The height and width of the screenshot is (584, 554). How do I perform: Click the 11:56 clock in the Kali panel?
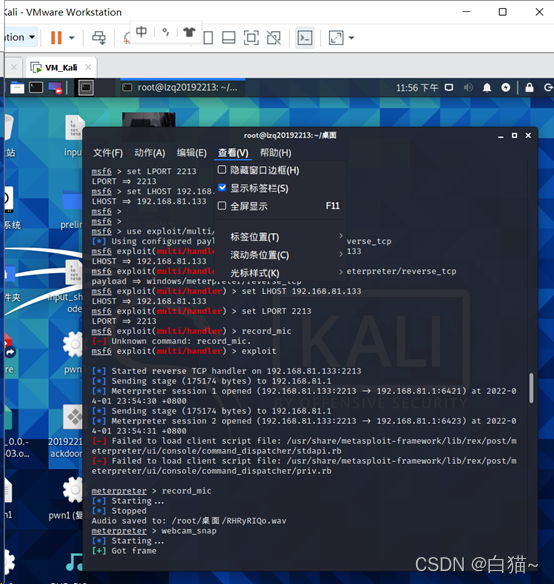(x=417, y=88)
